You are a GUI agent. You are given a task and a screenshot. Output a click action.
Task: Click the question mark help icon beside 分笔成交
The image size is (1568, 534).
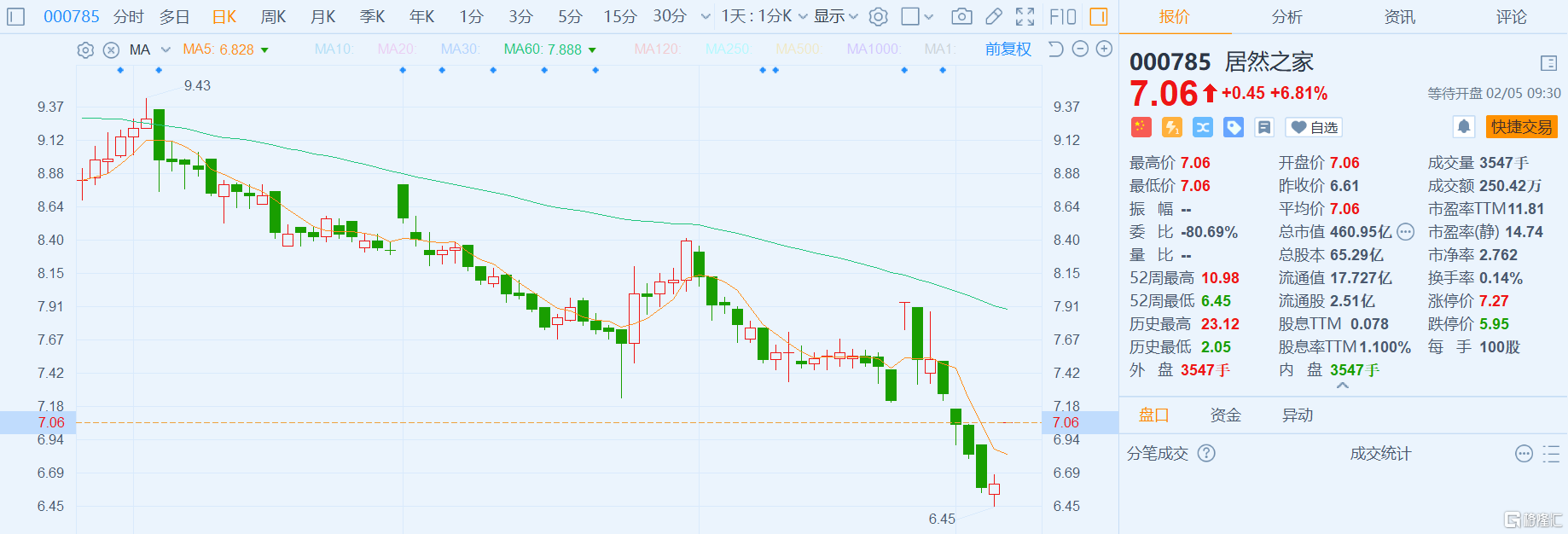(x=1206, y=453)
